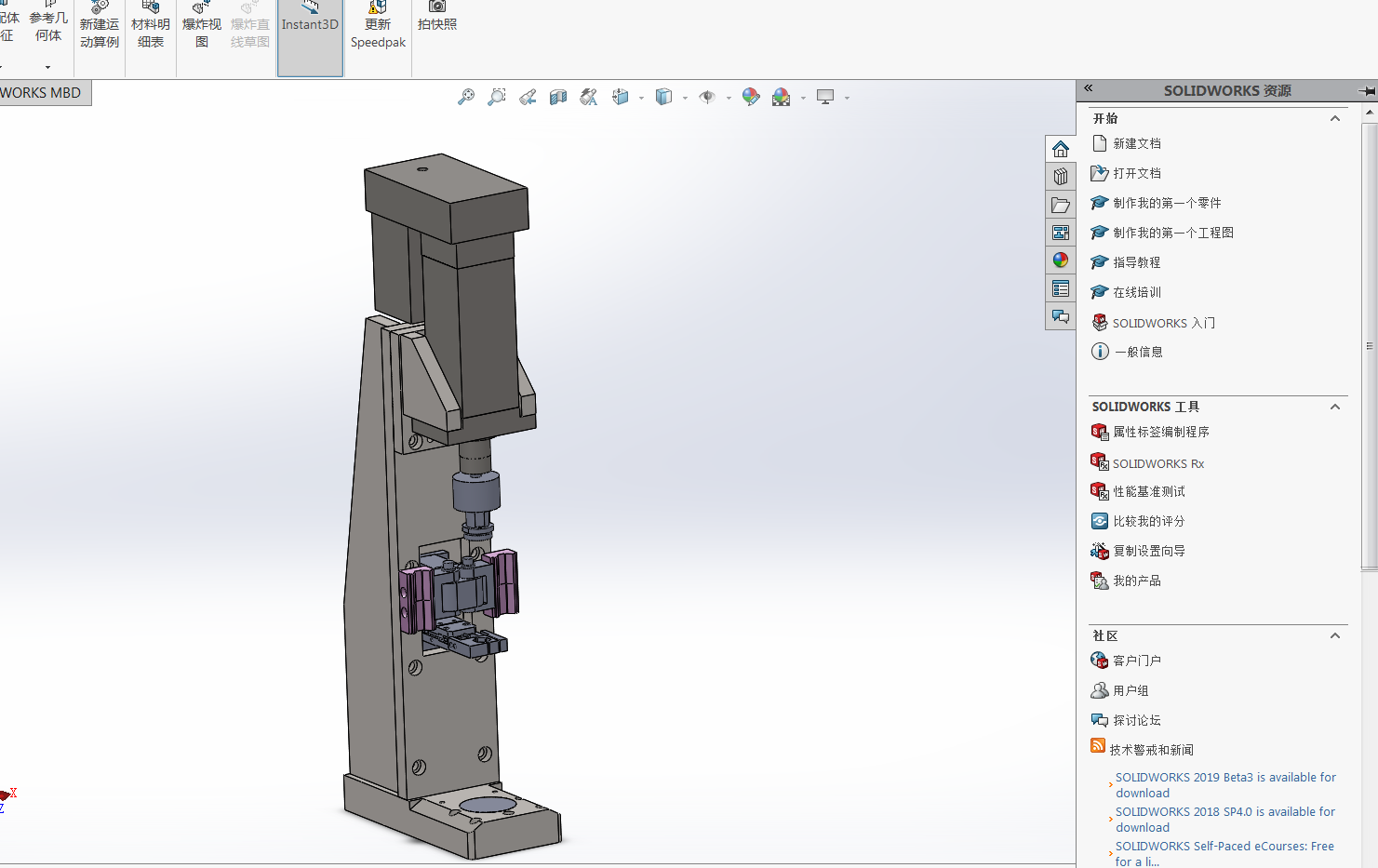1378x868 pixels.
Task: Click the Zoom to Fit icon
Action: pyautogui.click(x=466, y=97)
